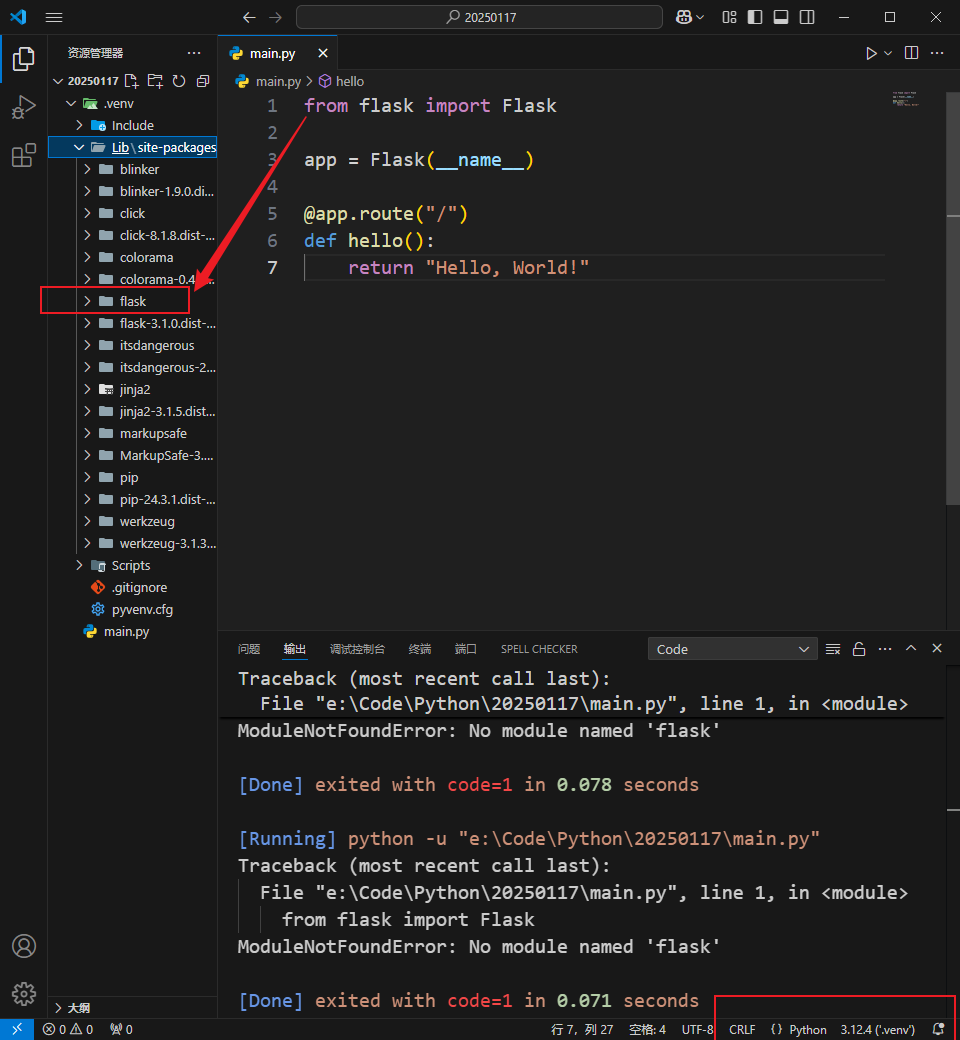The width and height of the screenshot is (960, 1040).
Task: Maximize the panel size chevron
Action: pyautogui.click(x=911, y=648)
